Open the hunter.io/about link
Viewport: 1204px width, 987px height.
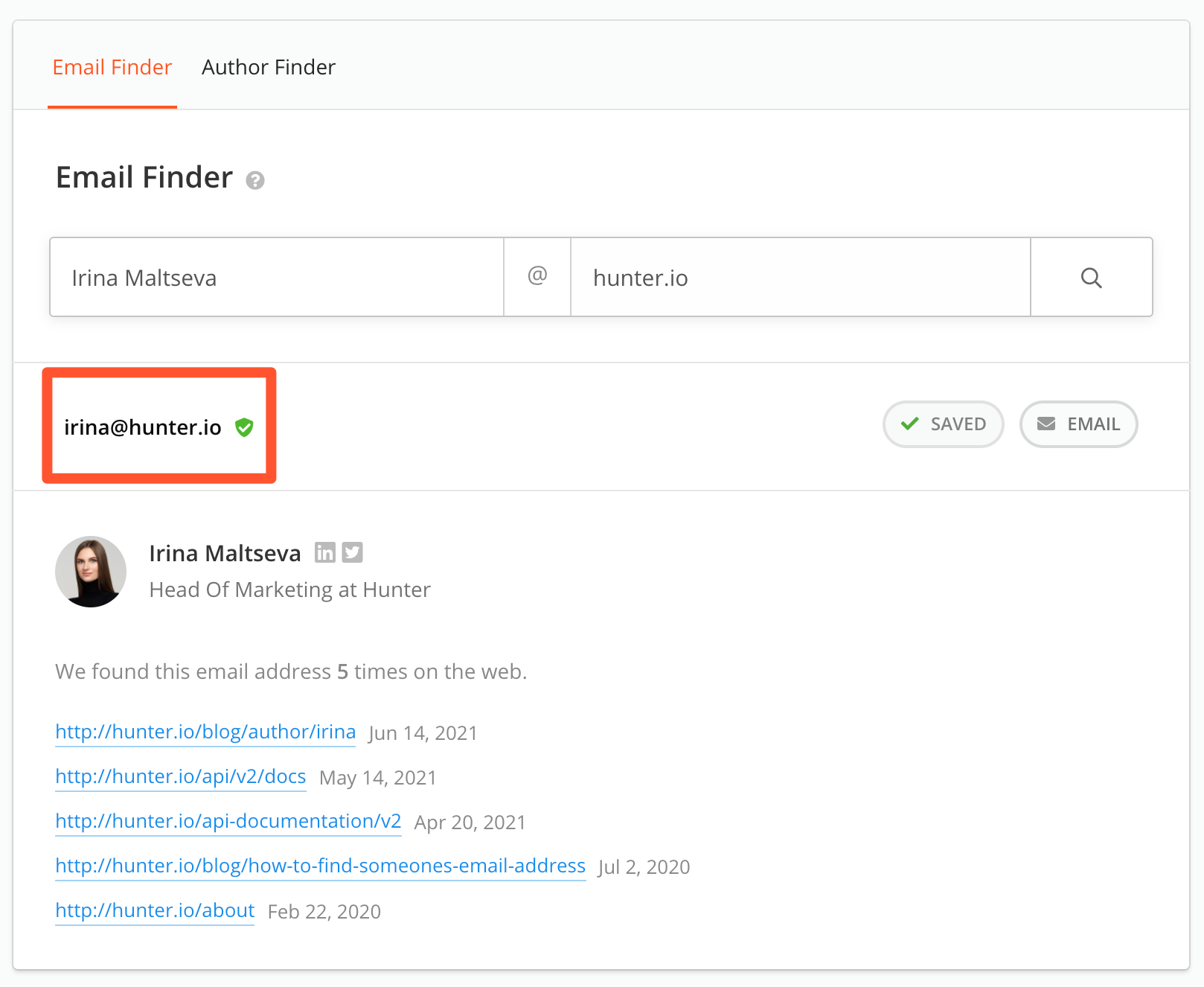155,910
